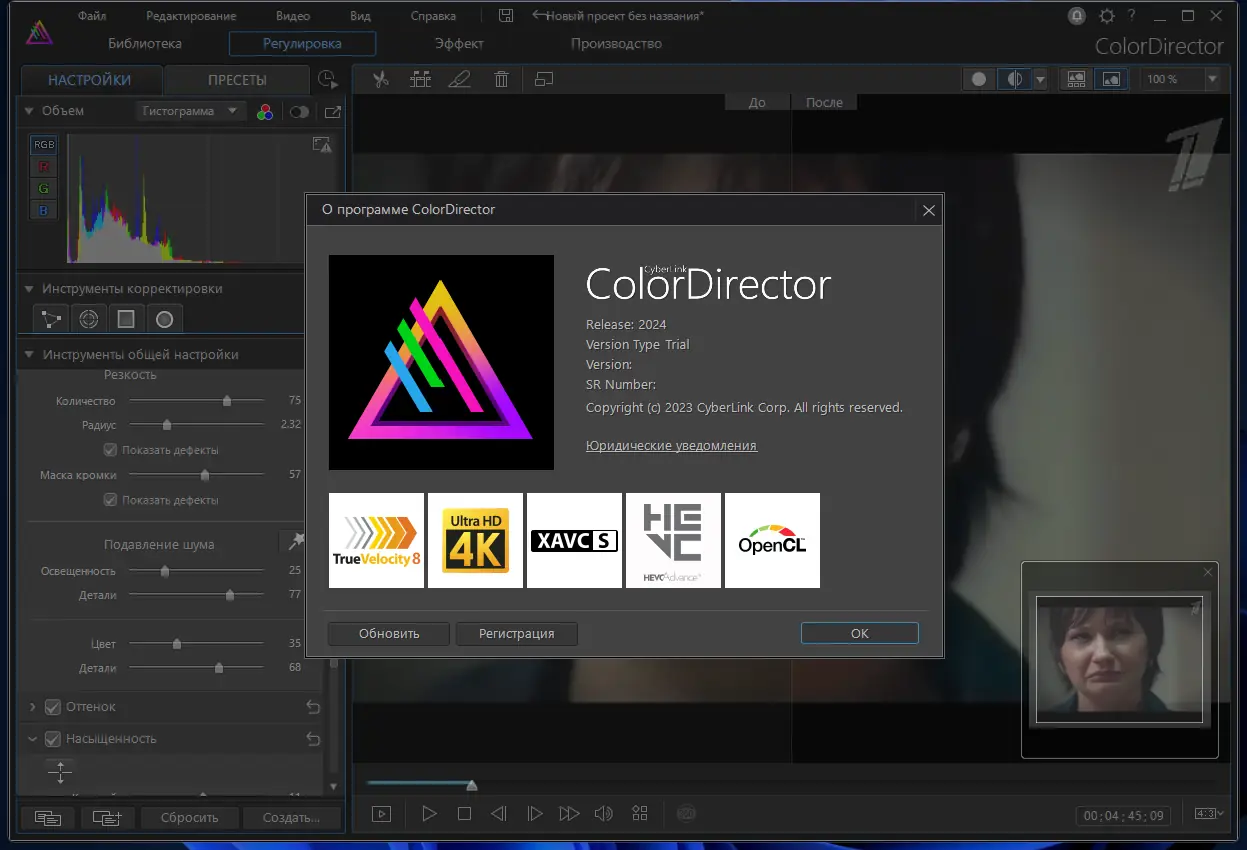Screen dimensions: 1247x850
Task: Click the clipping warning icon in the histogram
Action: point(321,146)
